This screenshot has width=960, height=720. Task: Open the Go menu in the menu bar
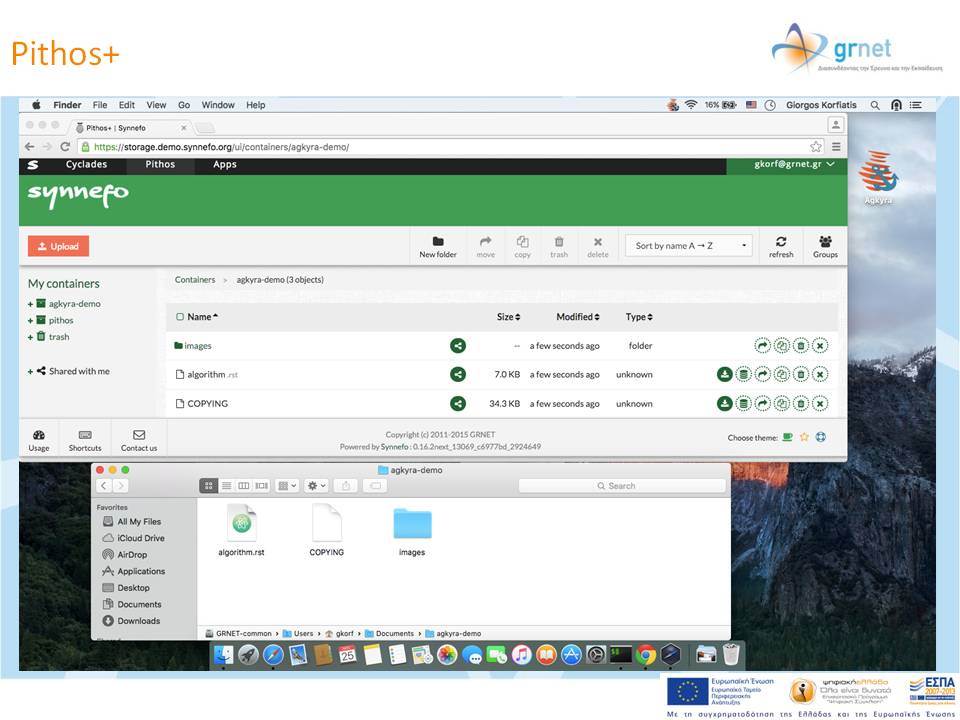click(184, 105)
